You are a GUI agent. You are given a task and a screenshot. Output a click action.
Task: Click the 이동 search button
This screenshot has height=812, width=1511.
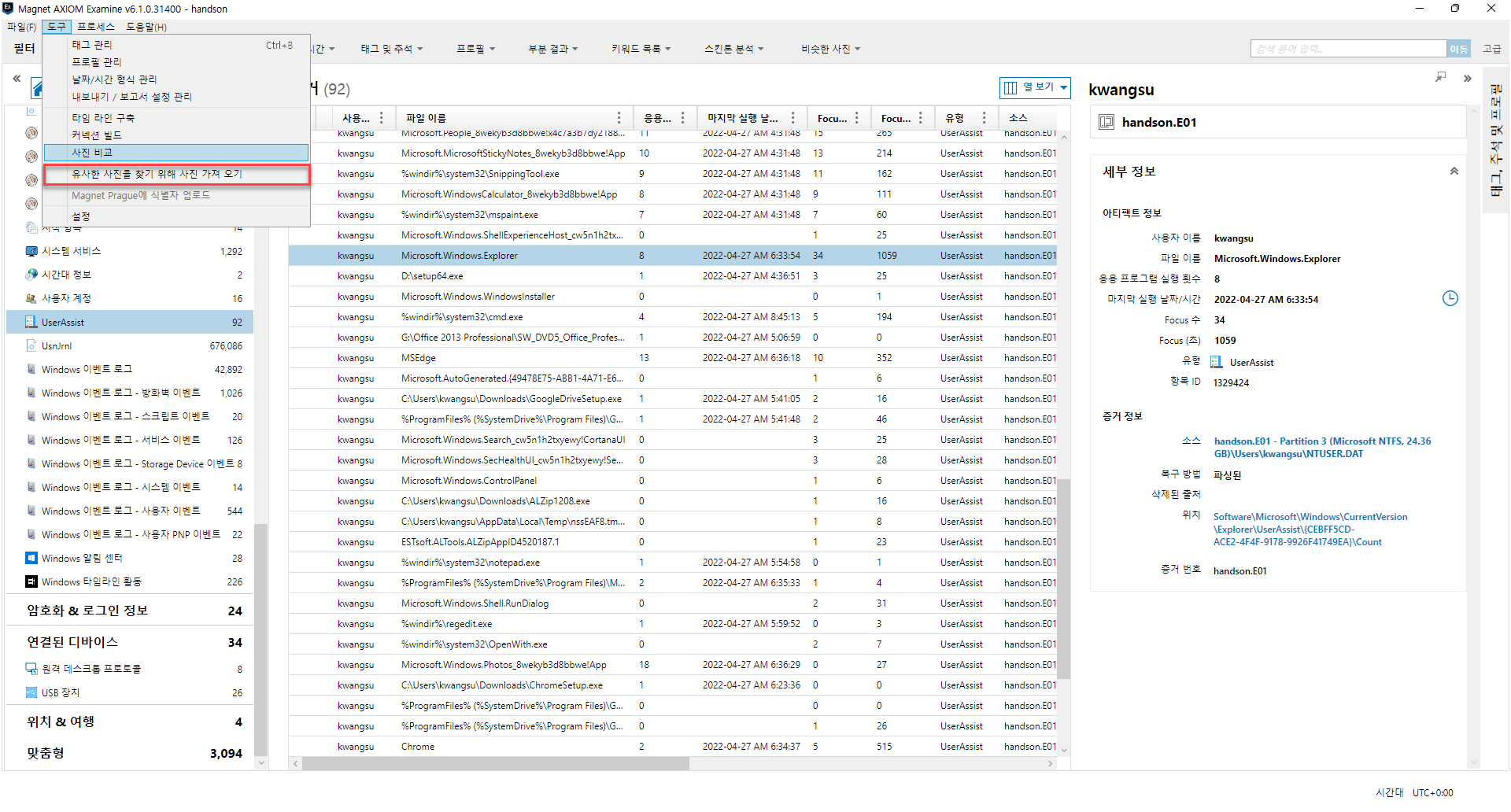tap(1458, 49)
